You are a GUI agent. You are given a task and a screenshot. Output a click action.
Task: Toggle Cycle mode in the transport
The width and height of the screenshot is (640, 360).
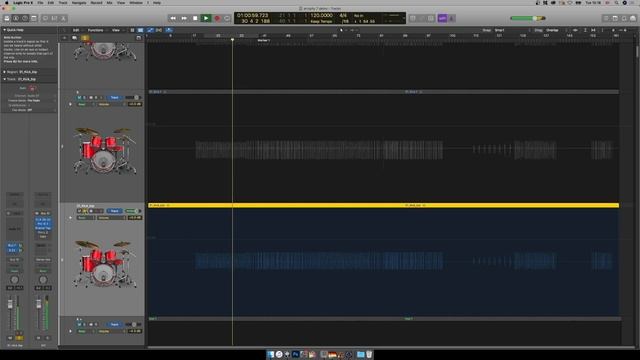point(227,18)
